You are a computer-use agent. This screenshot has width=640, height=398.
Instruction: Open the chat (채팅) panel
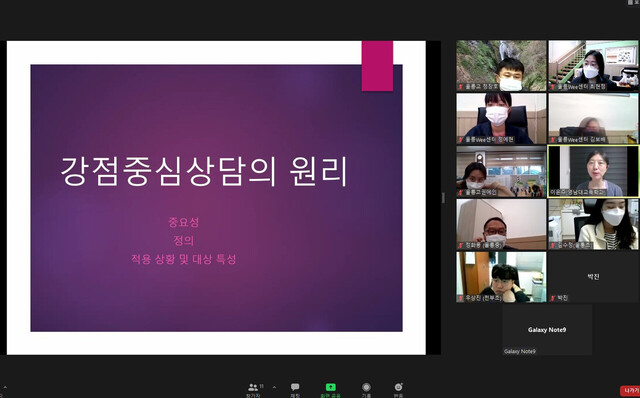coord(295,389)
